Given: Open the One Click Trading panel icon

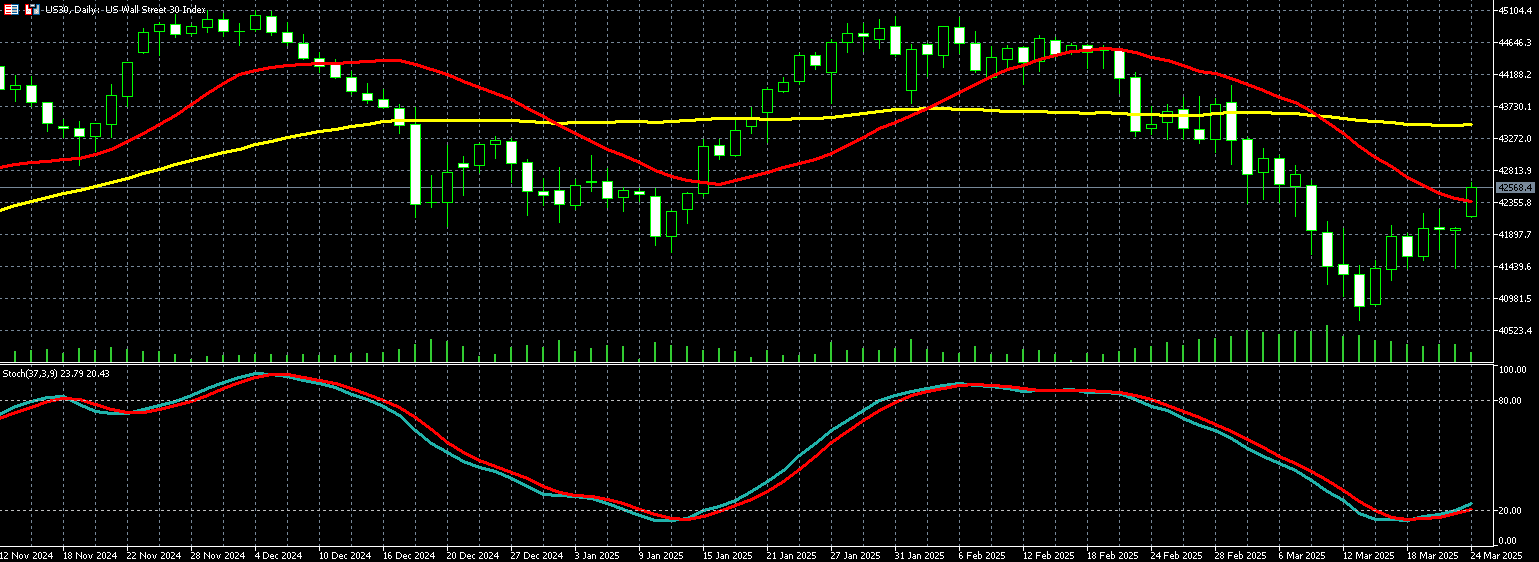Looking at the screenshot, I should pyautogui.click(x=33, y=9).
